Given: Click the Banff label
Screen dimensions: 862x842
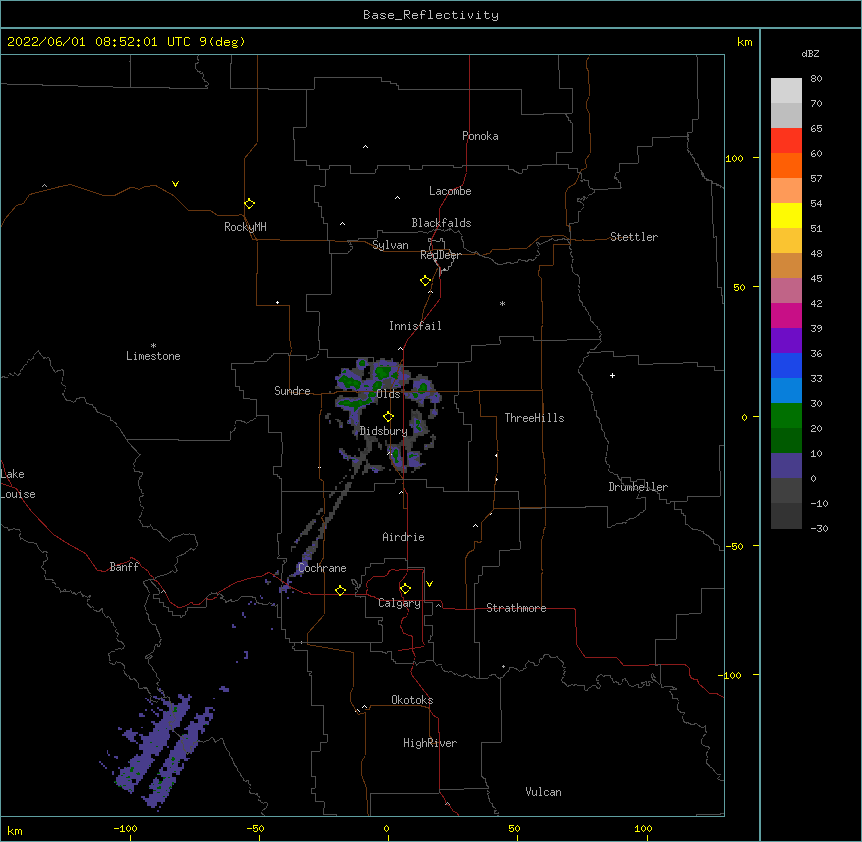Looking at the screenshot, I should (x=124, y=567).
